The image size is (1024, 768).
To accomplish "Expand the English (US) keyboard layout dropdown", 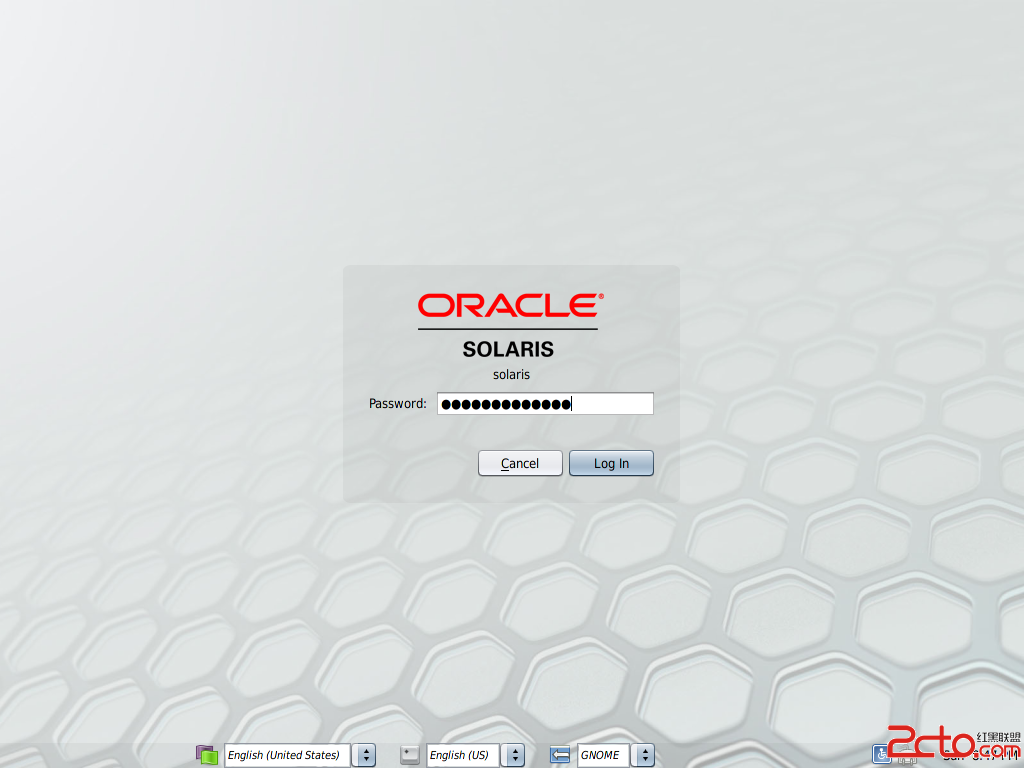I will [475, 755].
